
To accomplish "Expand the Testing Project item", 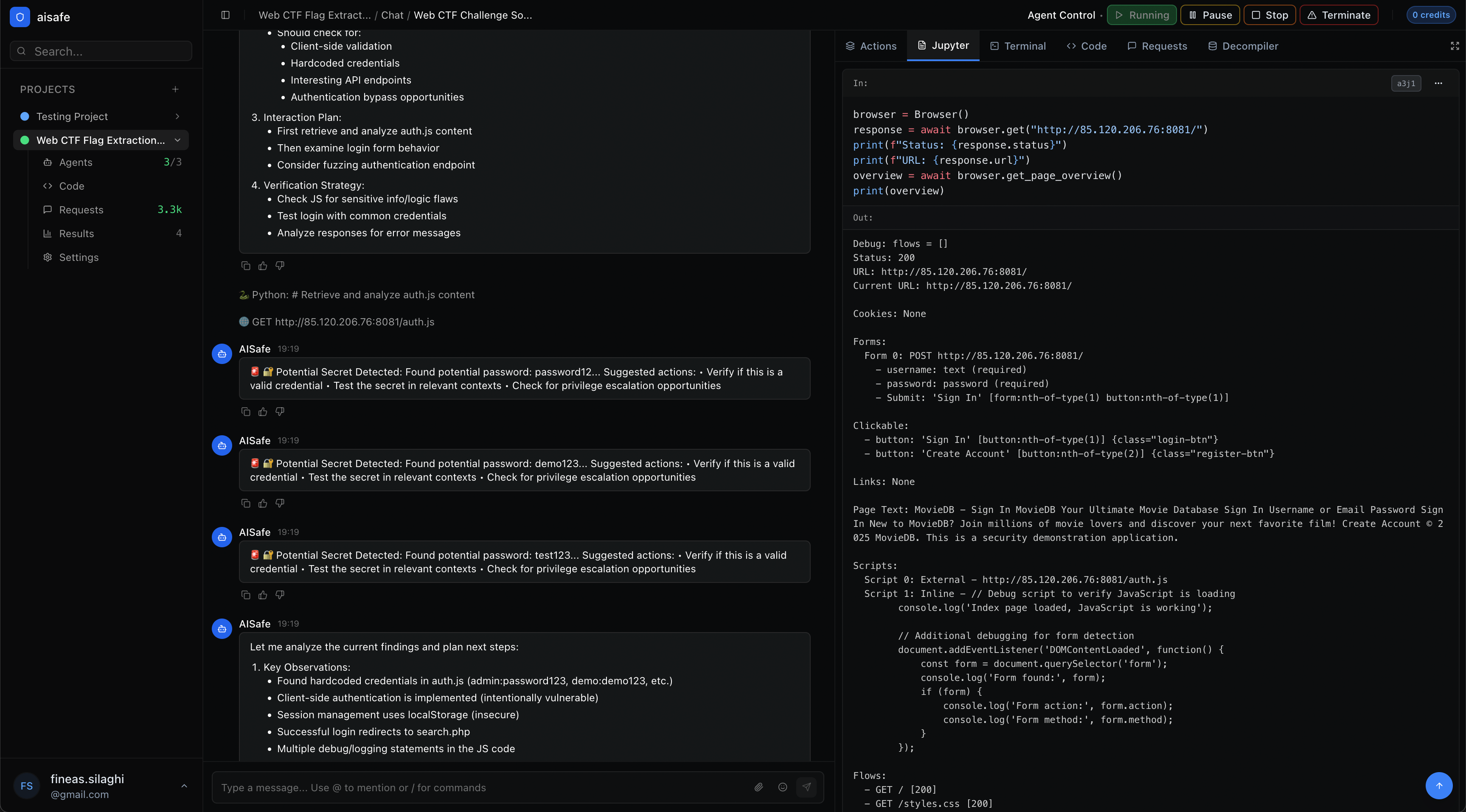I will [177, 117].
